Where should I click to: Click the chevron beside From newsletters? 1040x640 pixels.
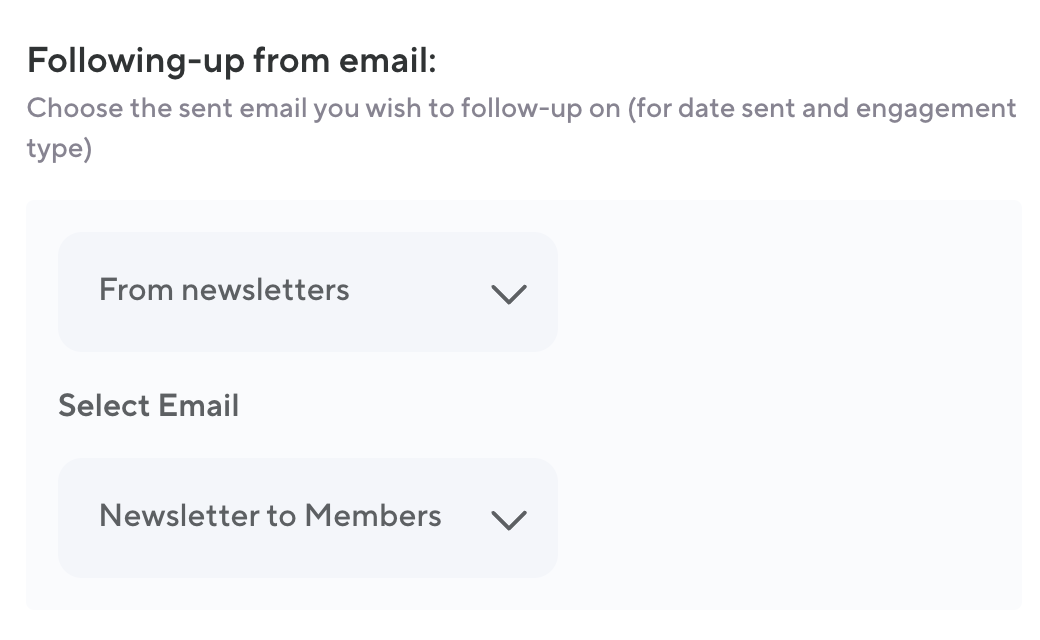(x=509, y=294)
